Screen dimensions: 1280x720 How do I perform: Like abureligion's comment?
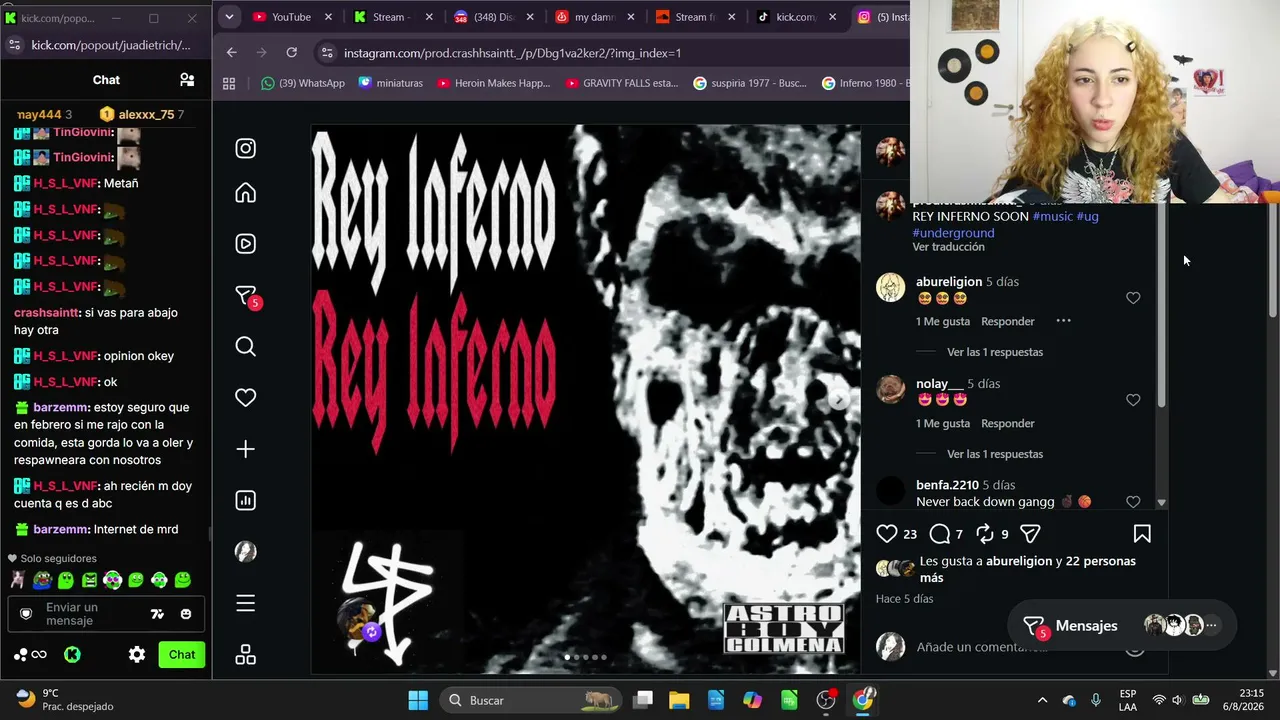[1133, 298]
